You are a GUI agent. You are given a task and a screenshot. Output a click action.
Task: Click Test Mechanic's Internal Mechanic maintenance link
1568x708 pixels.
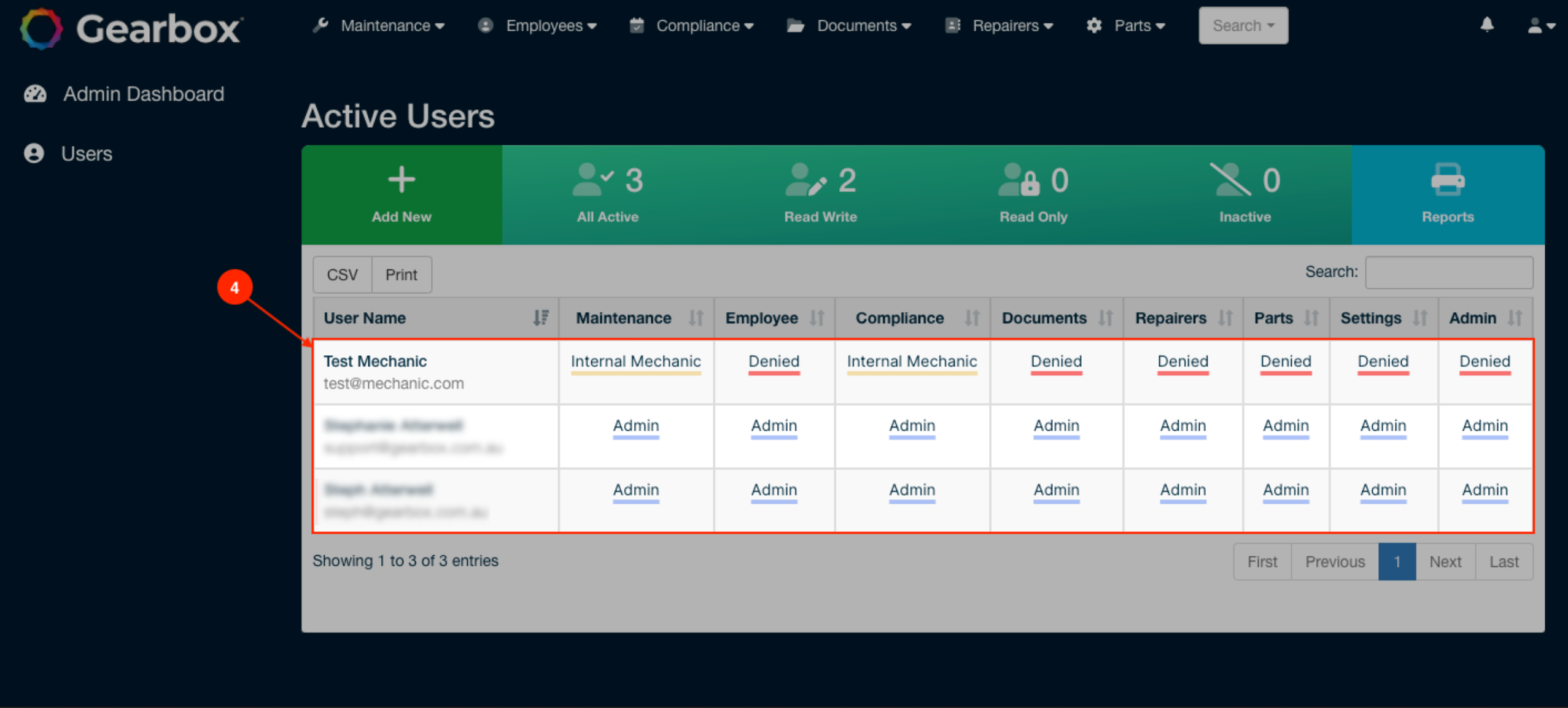tap(635, 361)
